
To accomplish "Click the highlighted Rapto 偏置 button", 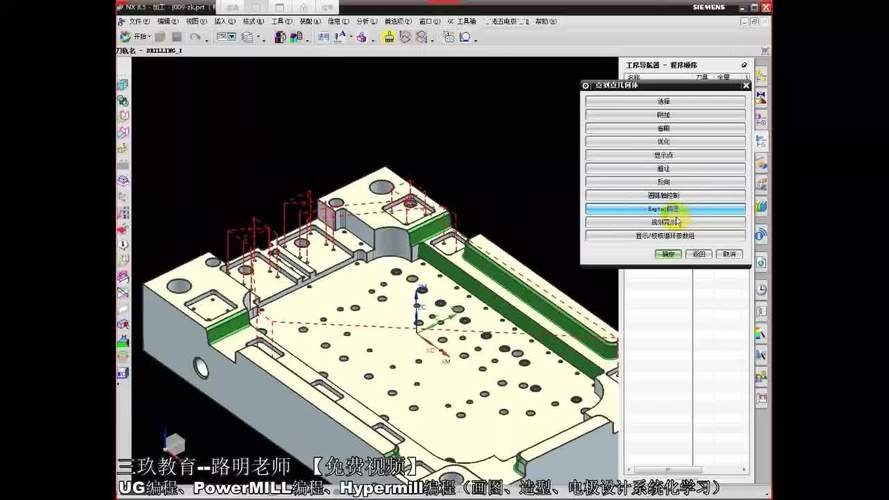I will click(x=665, y=209).
